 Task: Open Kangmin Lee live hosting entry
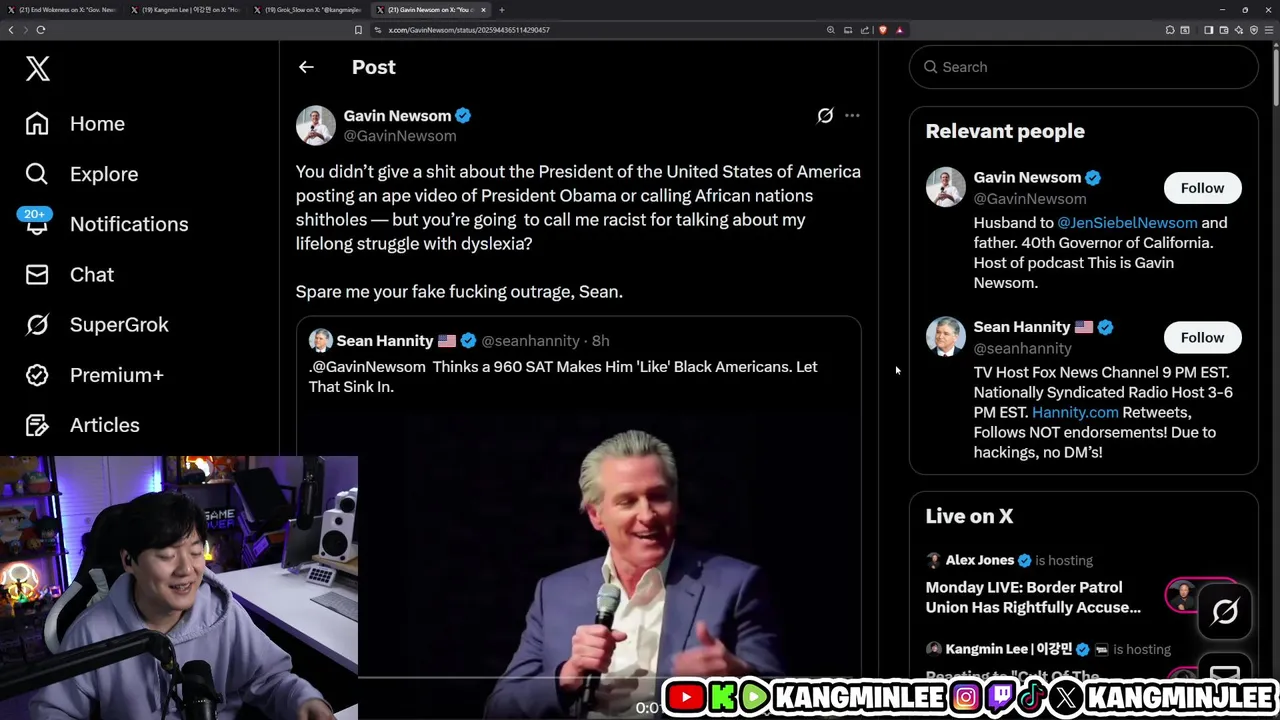[1048, 649]
